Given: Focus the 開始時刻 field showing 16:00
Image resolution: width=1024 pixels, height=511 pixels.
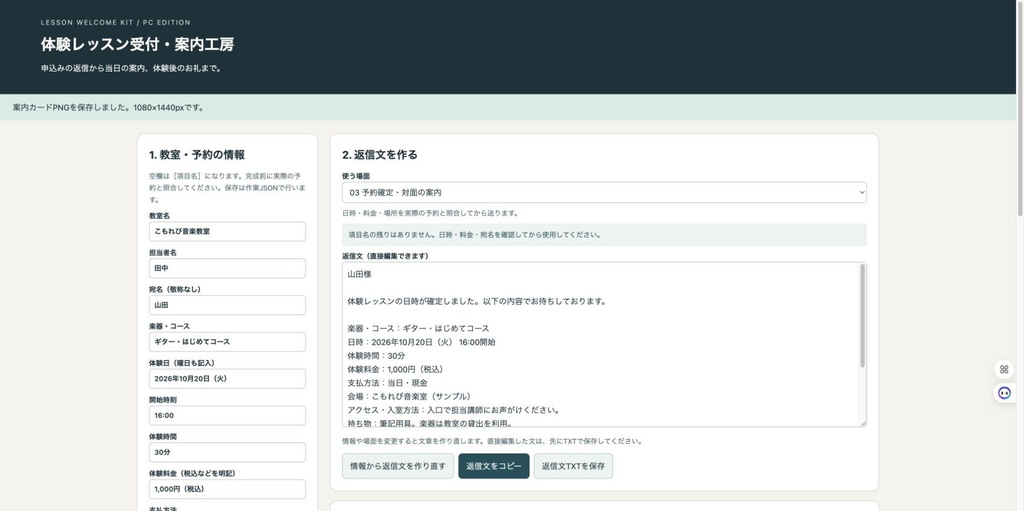Looking at the screenshot, I should pos(227,416).
